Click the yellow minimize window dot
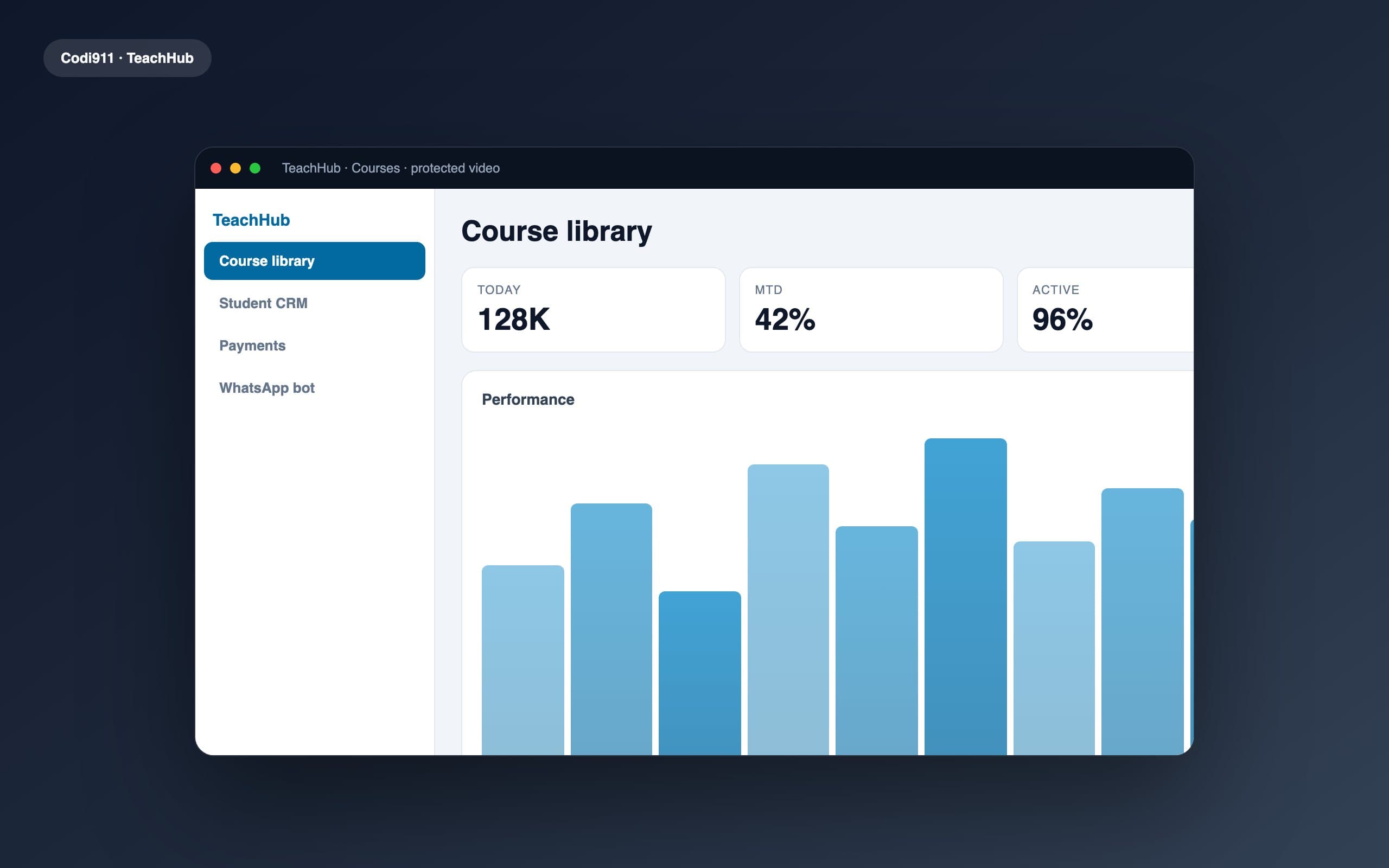Image resolution: width=1389 pixels, height=868 pixels. pyautogui.click(x=235, y=168)
